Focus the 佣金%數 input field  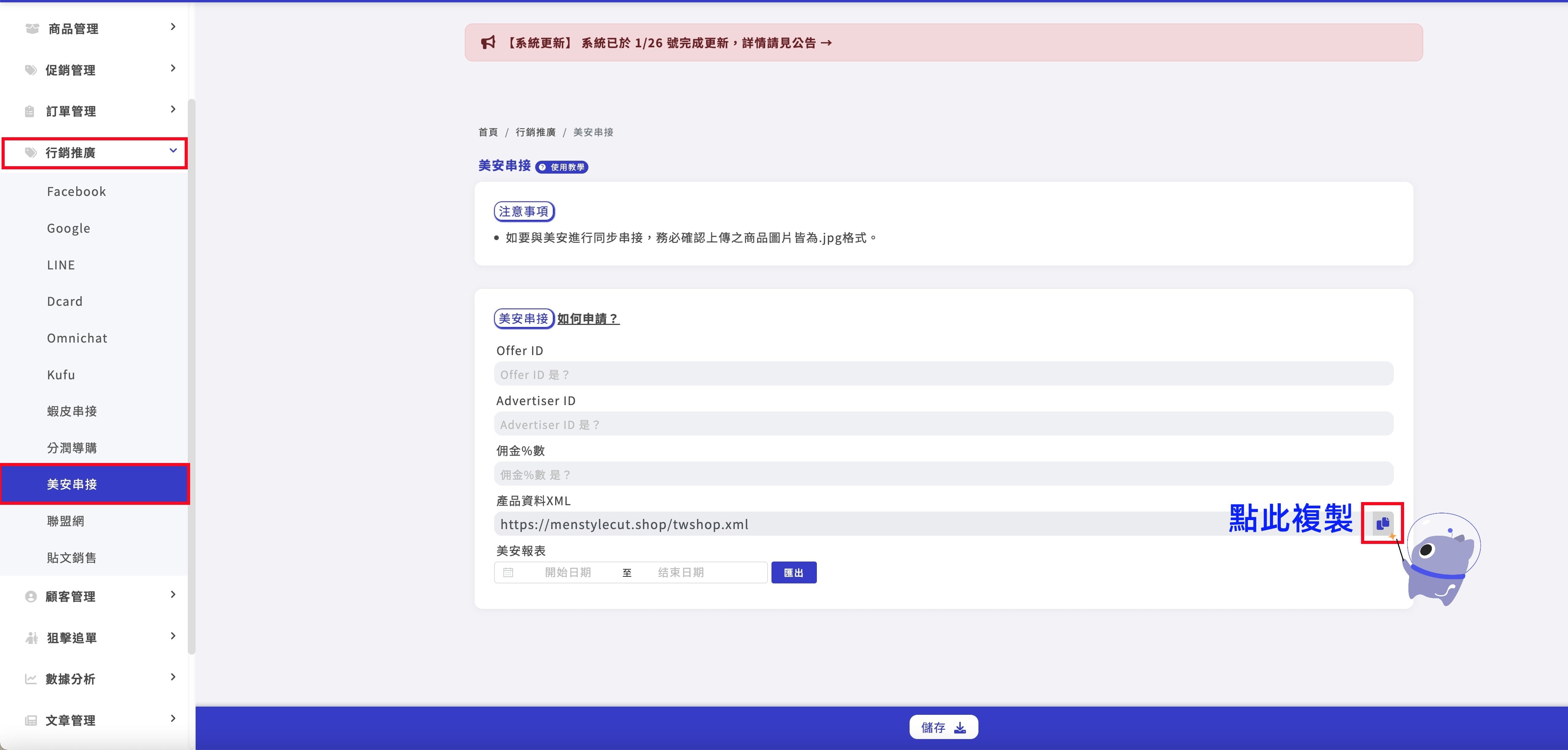tap(944, 474)
